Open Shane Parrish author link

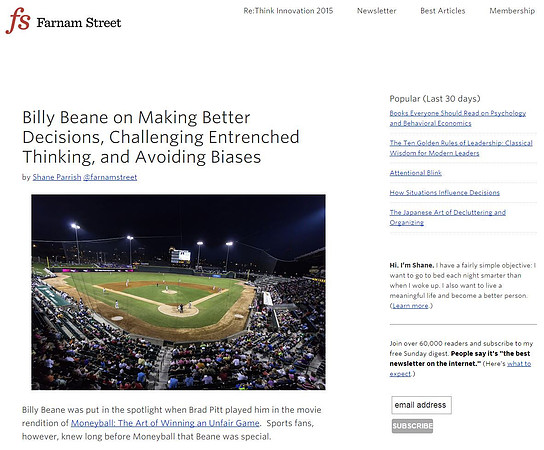[57, 177]
